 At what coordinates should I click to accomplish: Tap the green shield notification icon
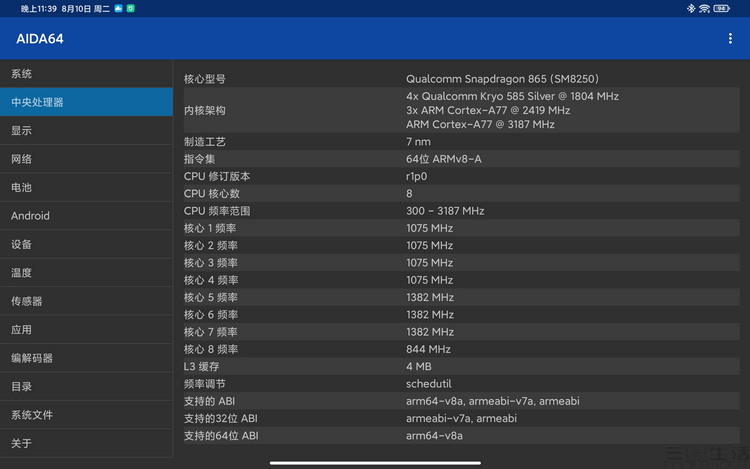(x=130, y=8)
